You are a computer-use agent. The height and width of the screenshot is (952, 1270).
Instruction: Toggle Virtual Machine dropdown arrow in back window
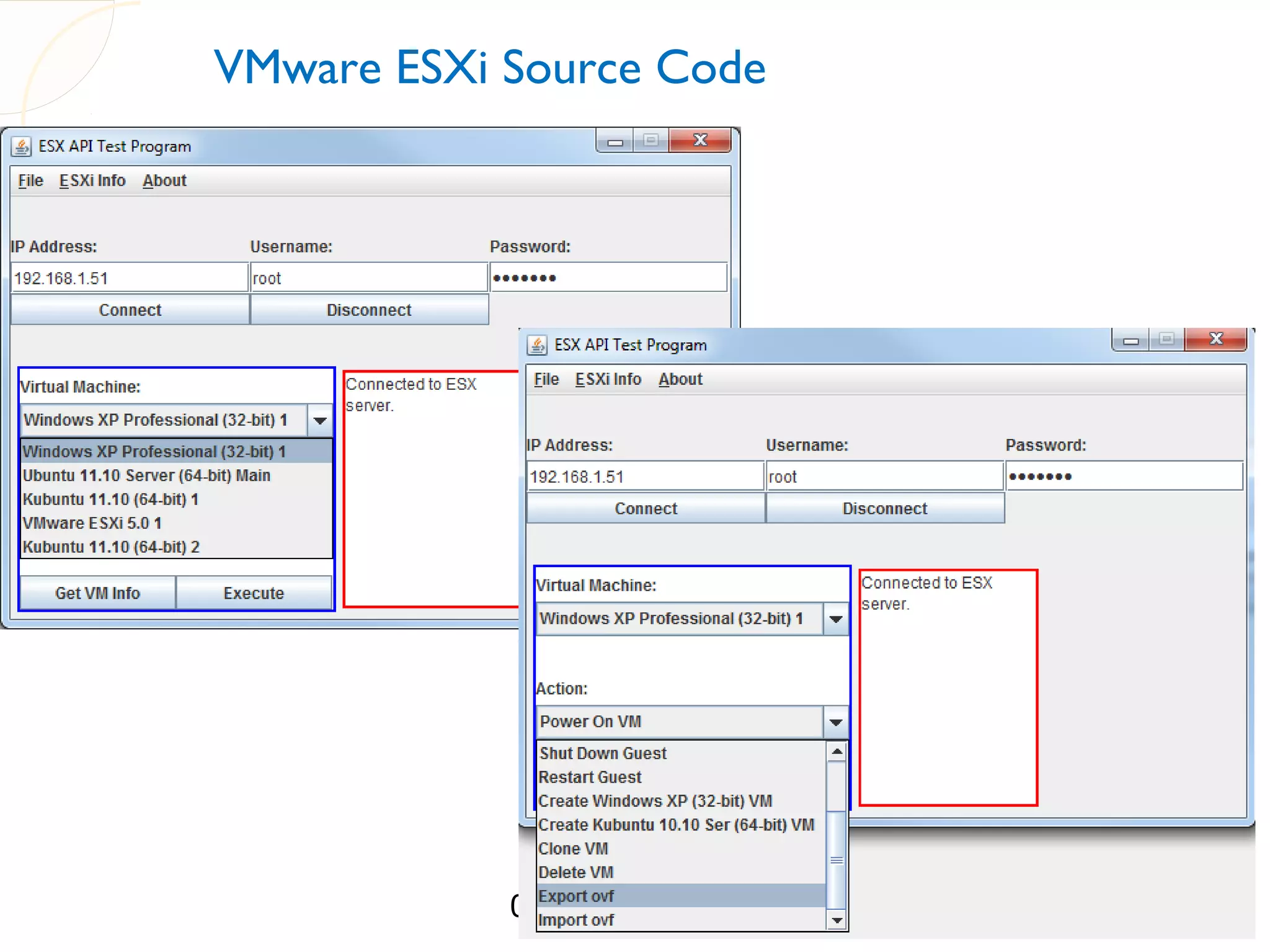320,420
